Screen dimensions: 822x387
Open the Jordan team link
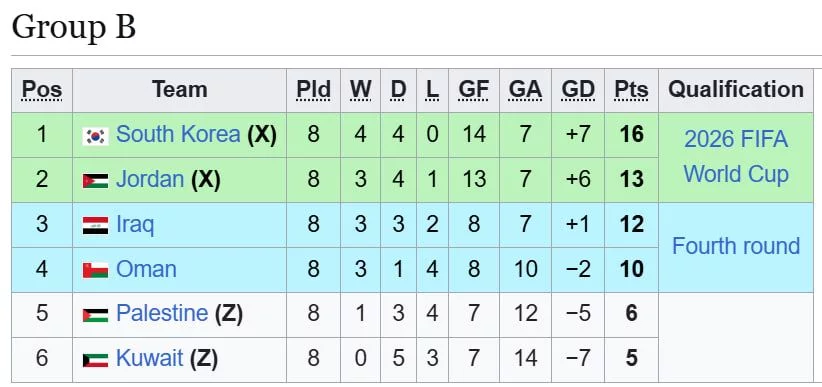150,180
